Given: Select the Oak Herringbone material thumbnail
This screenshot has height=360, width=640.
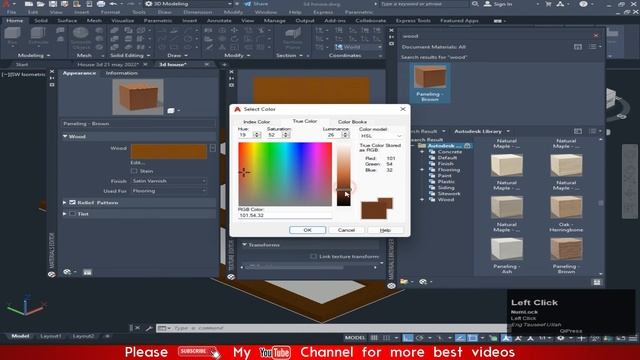Looking at the screenshot, I should click(566, 207).
